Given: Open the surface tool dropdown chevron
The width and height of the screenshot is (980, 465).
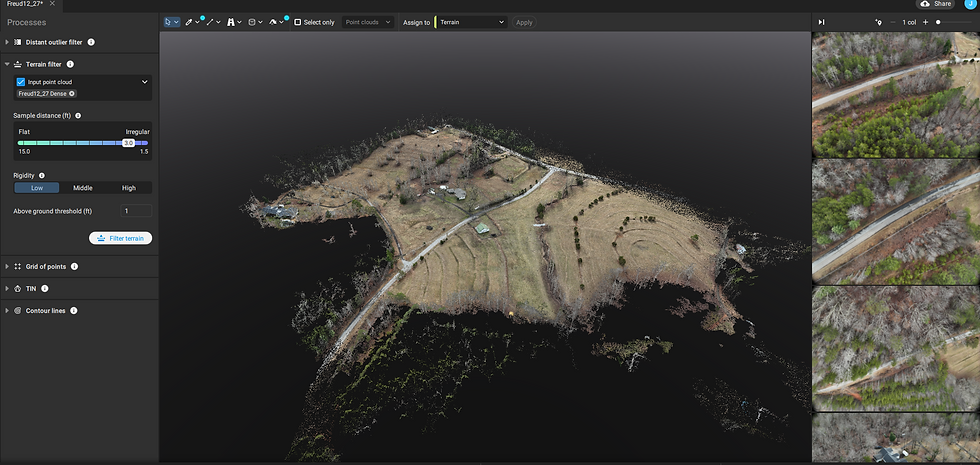Looking at the screenshot, I should pyautogui.click(x=281, y=22).
